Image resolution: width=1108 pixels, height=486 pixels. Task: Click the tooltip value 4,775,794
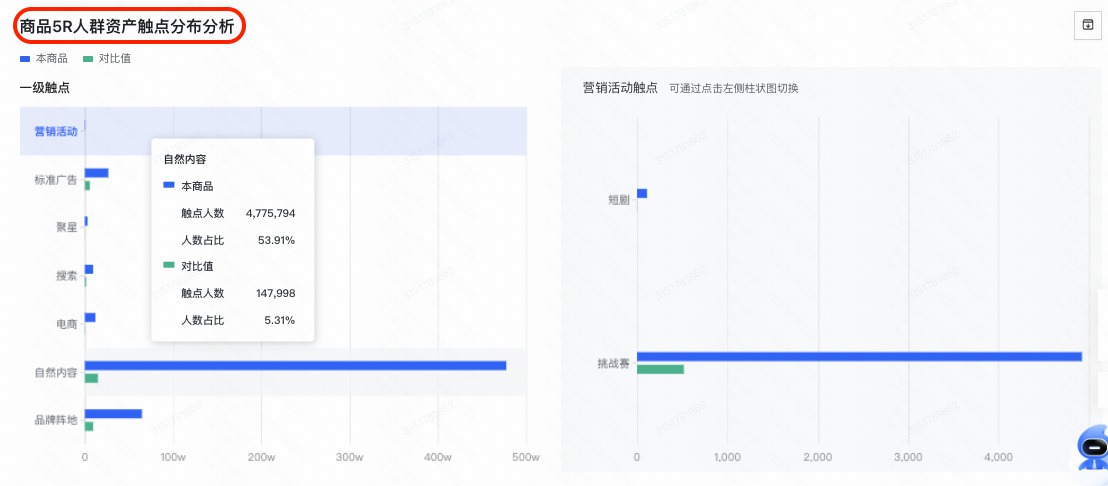tap(271, 213)
